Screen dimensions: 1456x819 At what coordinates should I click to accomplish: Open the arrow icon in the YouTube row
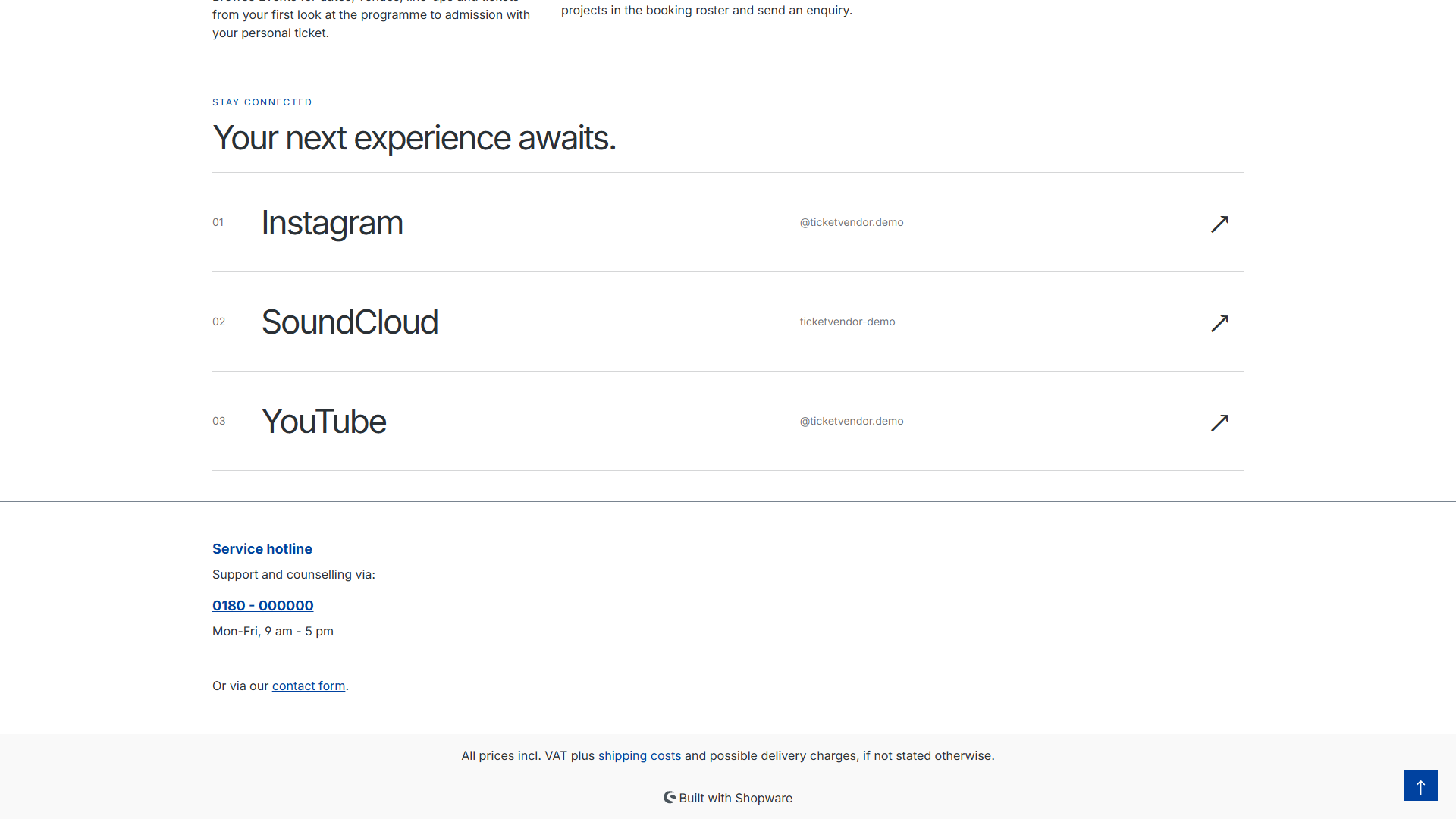[x=1219, y=422]
